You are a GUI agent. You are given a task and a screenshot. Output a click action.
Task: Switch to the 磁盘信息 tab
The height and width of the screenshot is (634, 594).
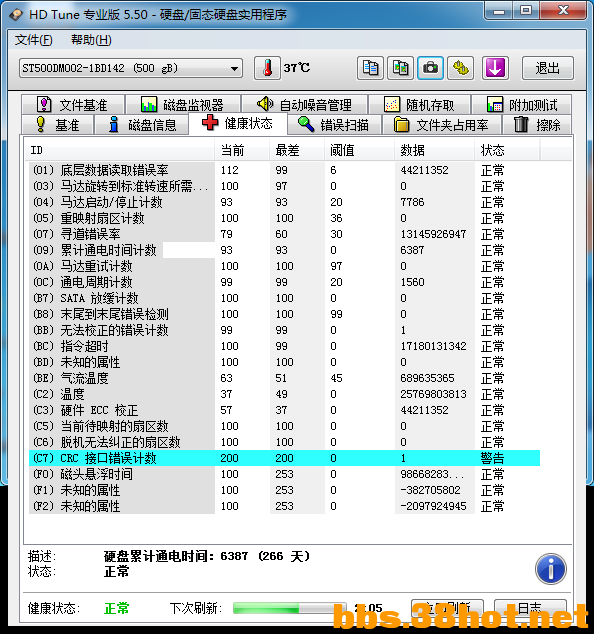click(142, 125)
